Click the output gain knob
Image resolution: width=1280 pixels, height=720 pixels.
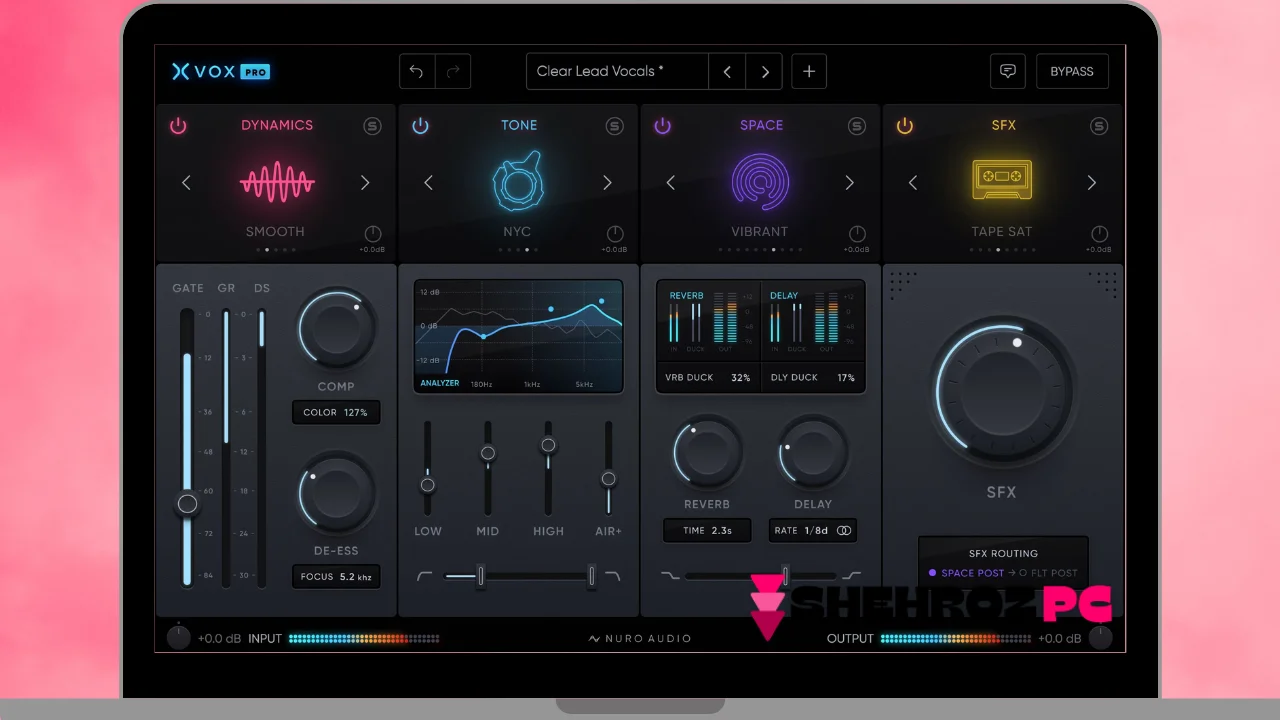coord(1101,638)
